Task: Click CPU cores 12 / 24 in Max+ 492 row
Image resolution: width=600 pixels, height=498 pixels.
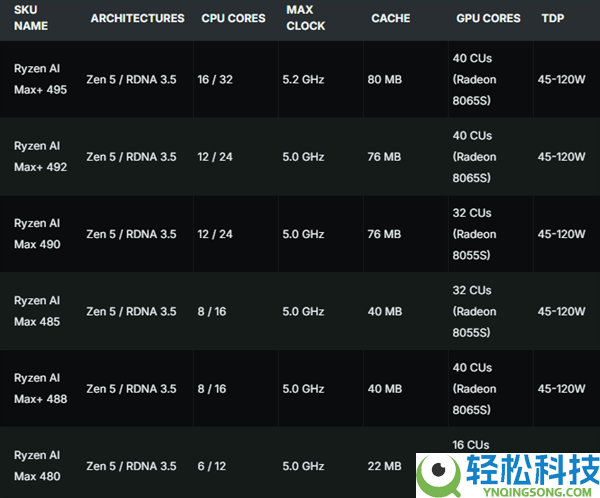Action: pyautogui.click(x=215, y=157)
